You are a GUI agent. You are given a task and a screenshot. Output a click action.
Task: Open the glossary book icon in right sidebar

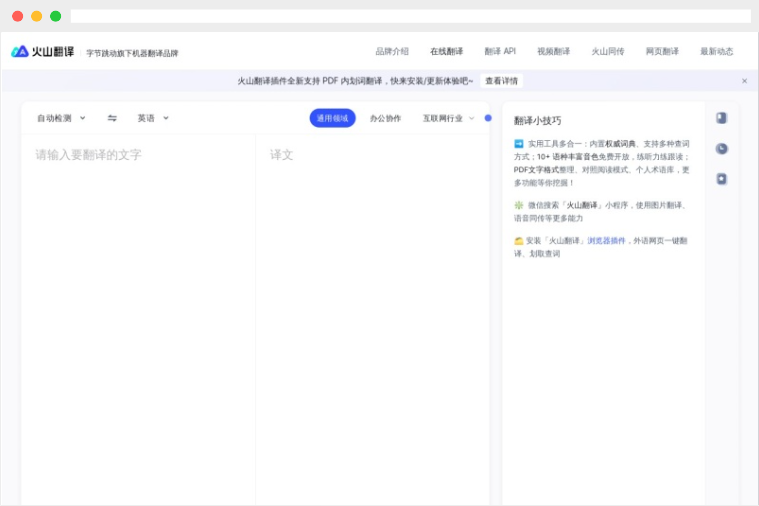pos(721,118)
